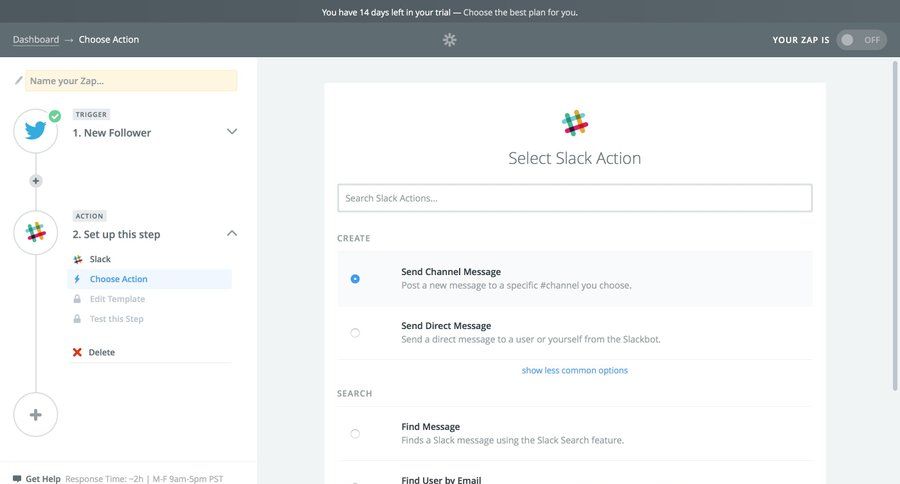Click the Name your Zap field
900x484 pixels.
(131, 80)
